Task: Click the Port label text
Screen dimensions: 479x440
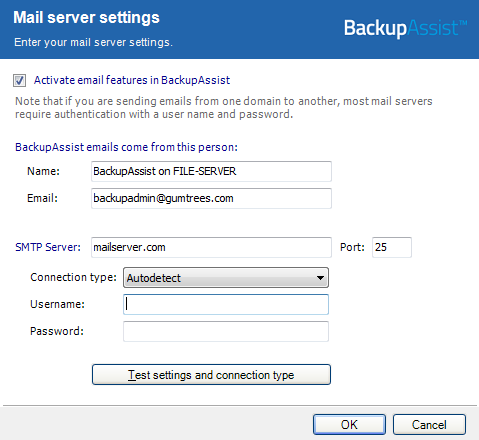Action: pyautogui.click(x=352, y=247)
